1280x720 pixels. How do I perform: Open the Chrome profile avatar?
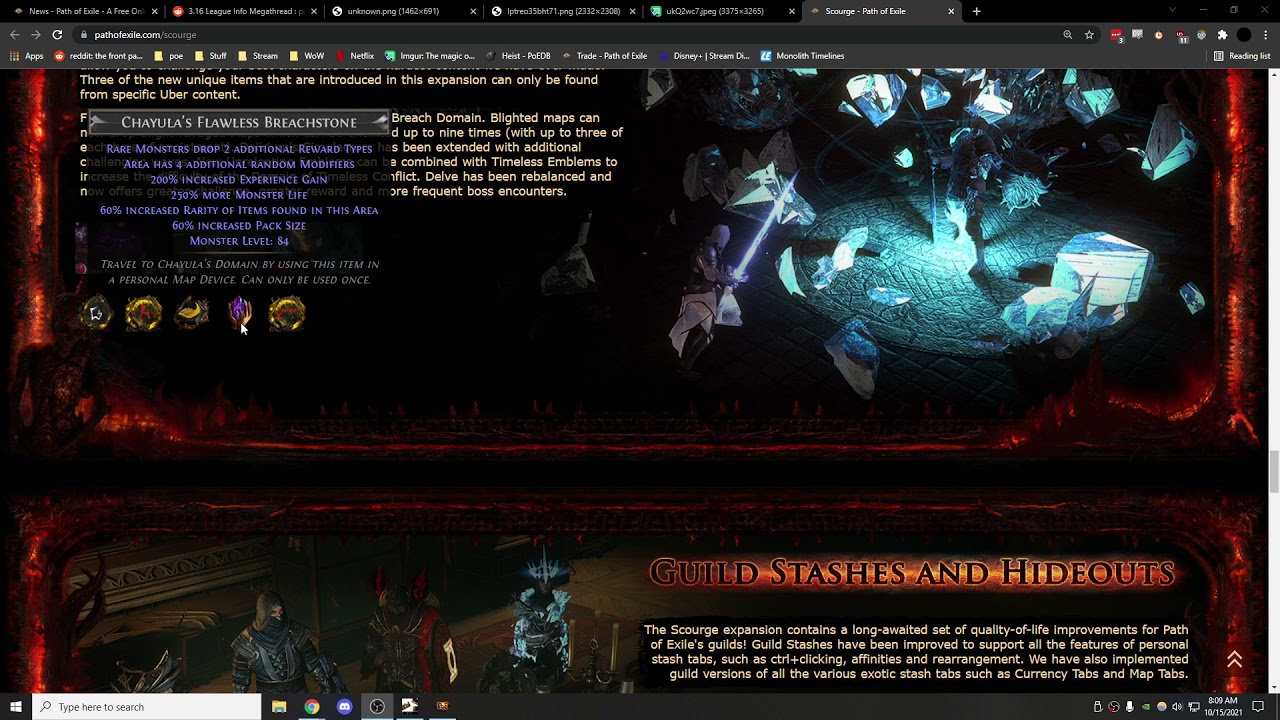pyautogui.click(x=1244, y=34)
